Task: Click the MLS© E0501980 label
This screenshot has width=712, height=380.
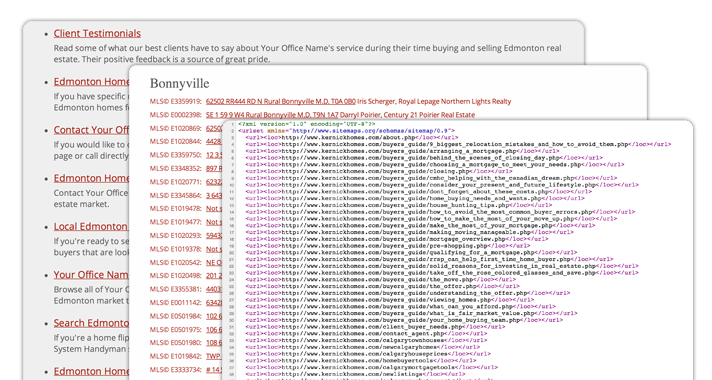Action: point(176,342)
